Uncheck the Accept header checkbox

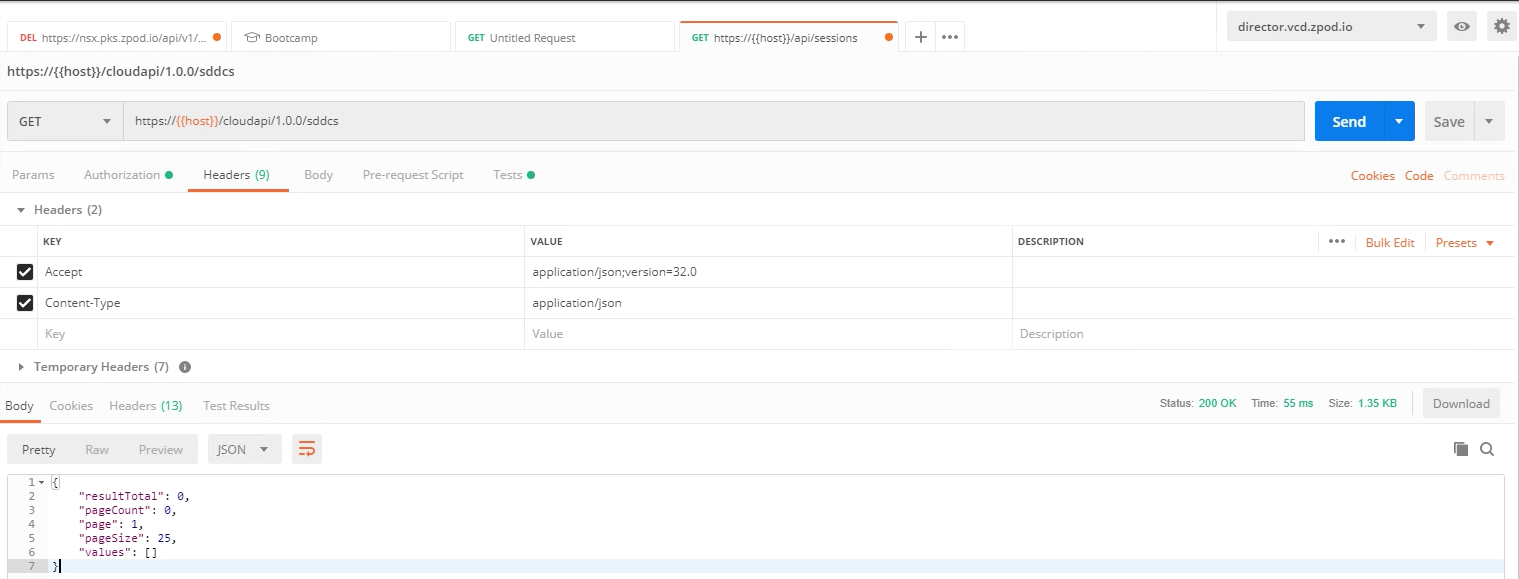point(25,272)
